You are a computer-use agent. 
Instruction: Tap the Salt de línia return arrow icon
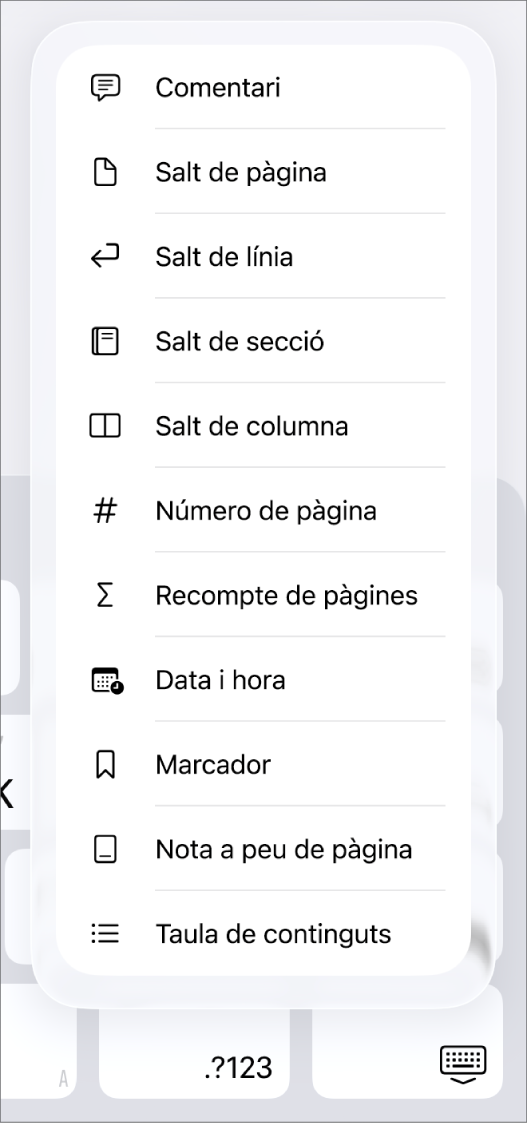click(105, 256)
